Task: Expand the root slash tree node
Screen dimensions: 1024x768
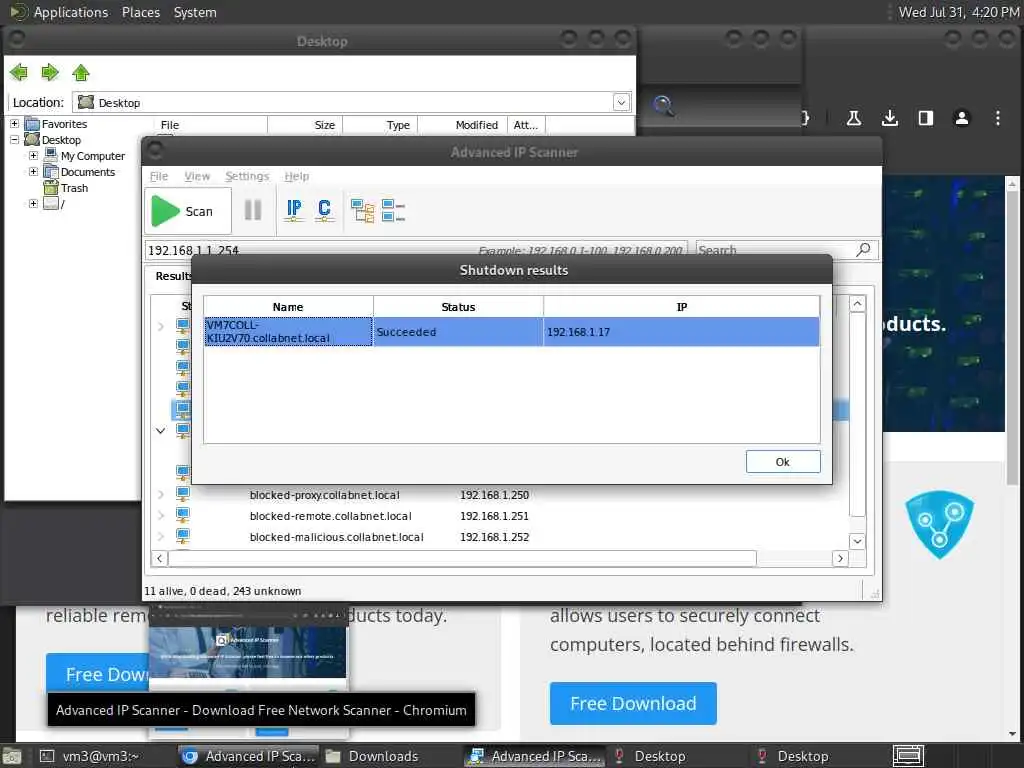Action: (x=33, y=204)
